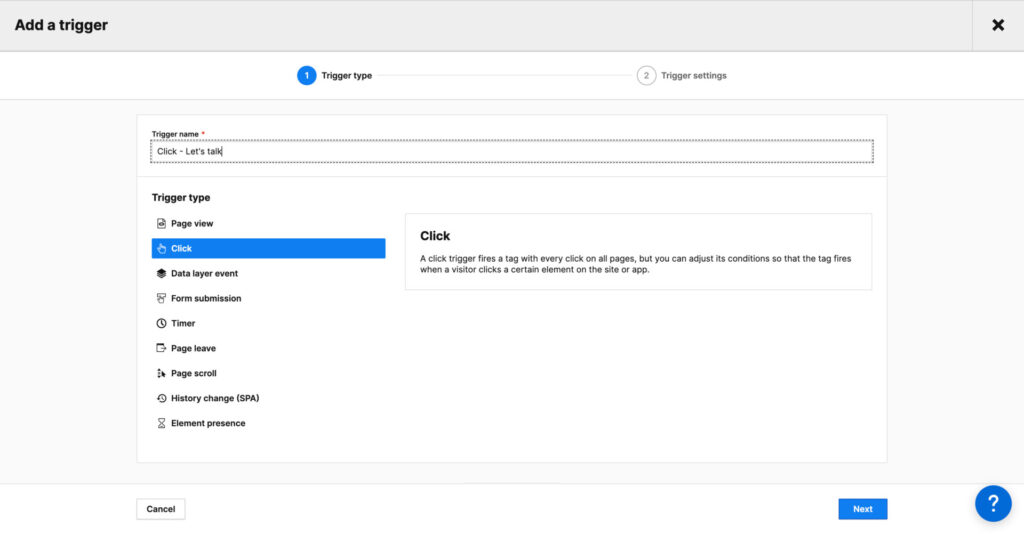1024x534 pixels.
Task: Click the Page leave exit icon
Action: pyautogui.click(x=161, y=348)
